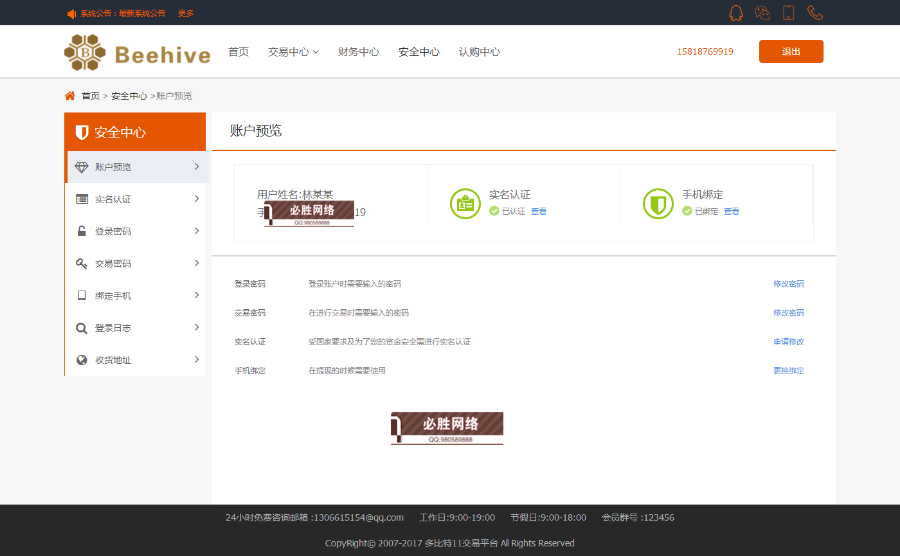The height and width of the screenshot is (556, 900).
Task: Click the magnifier icon for 登录日志
Action: click(x=82, y=328)
